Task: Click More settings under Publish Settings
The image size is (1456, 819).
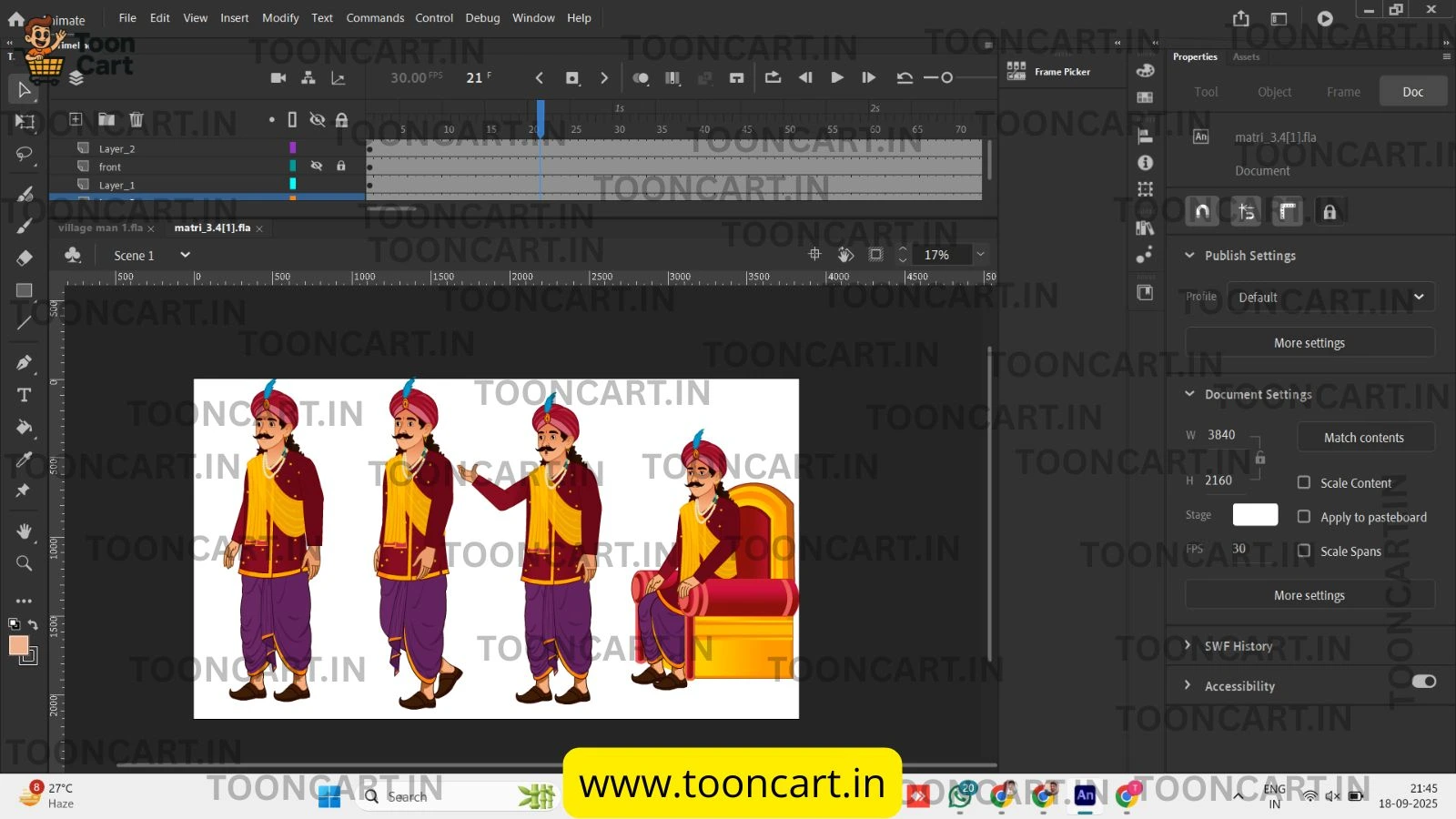Action: [x=1309, y=343]
